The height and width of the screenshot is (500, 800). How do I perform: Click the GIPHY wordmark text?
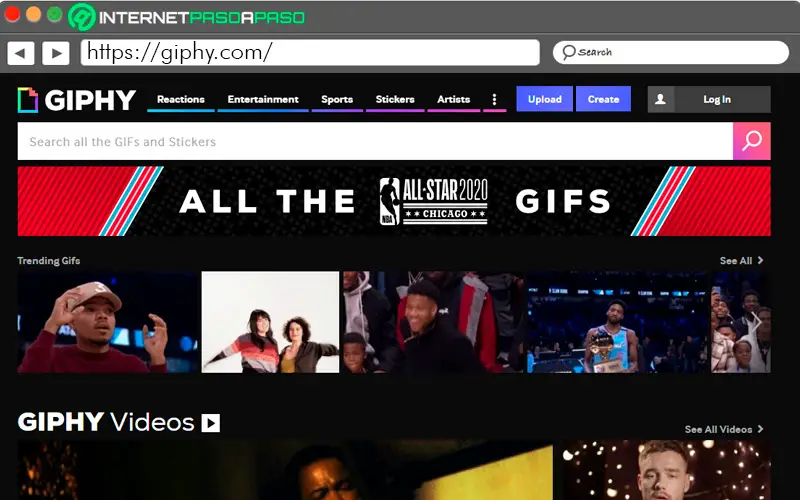tap(90, 100)
